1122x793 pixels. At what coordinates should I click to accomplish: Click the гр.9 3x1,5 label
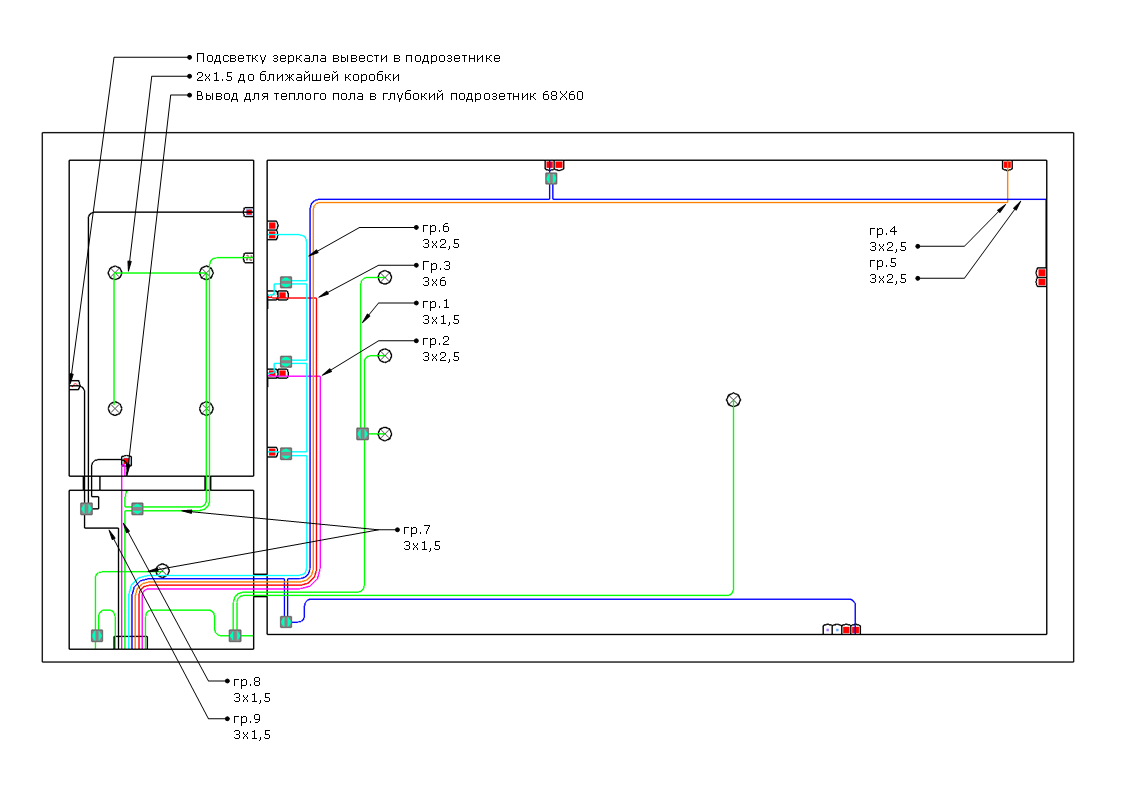coord(252,726)
